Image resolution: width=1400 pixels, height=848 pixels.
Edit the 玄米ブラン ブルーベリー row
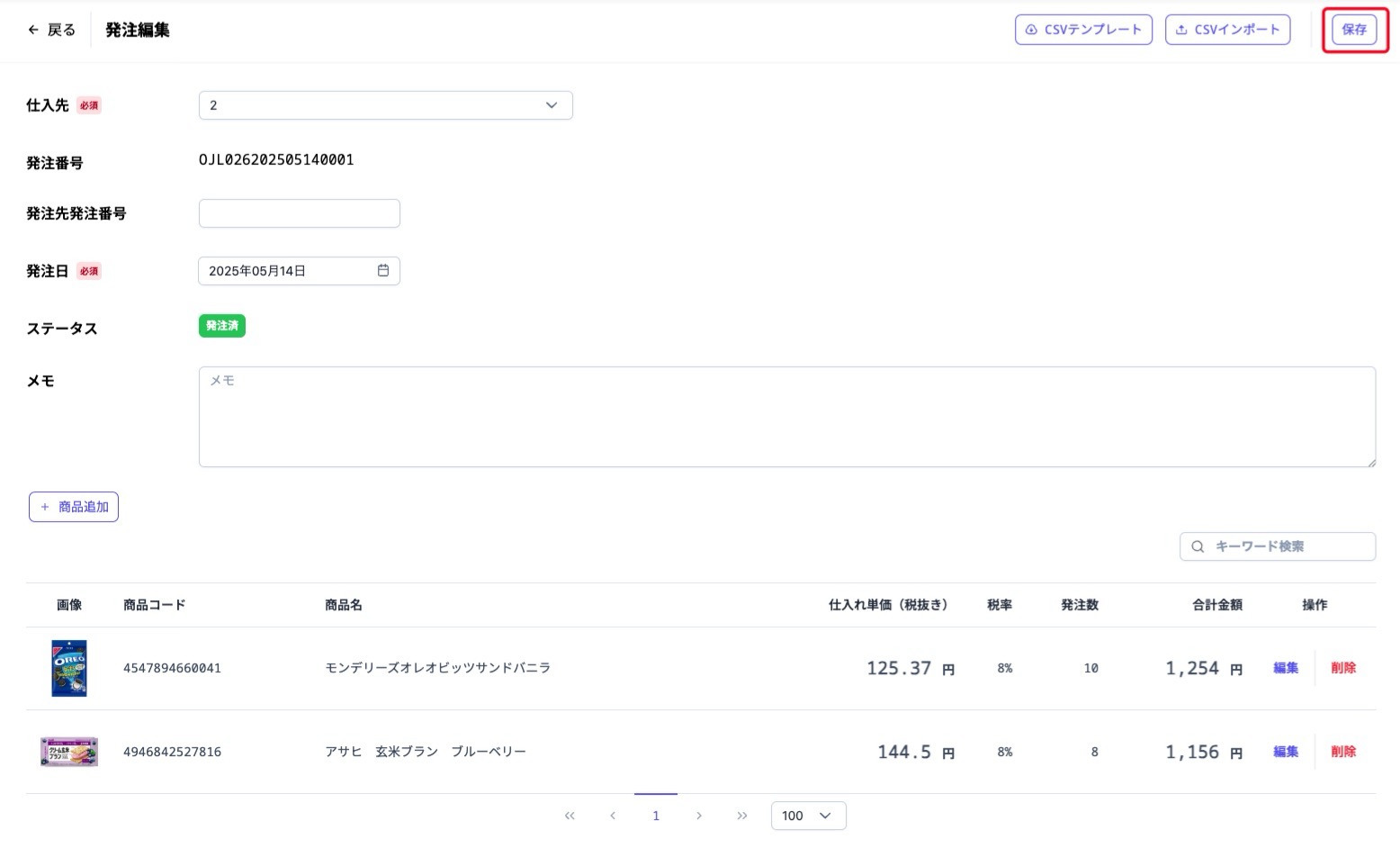(1286, 752)
